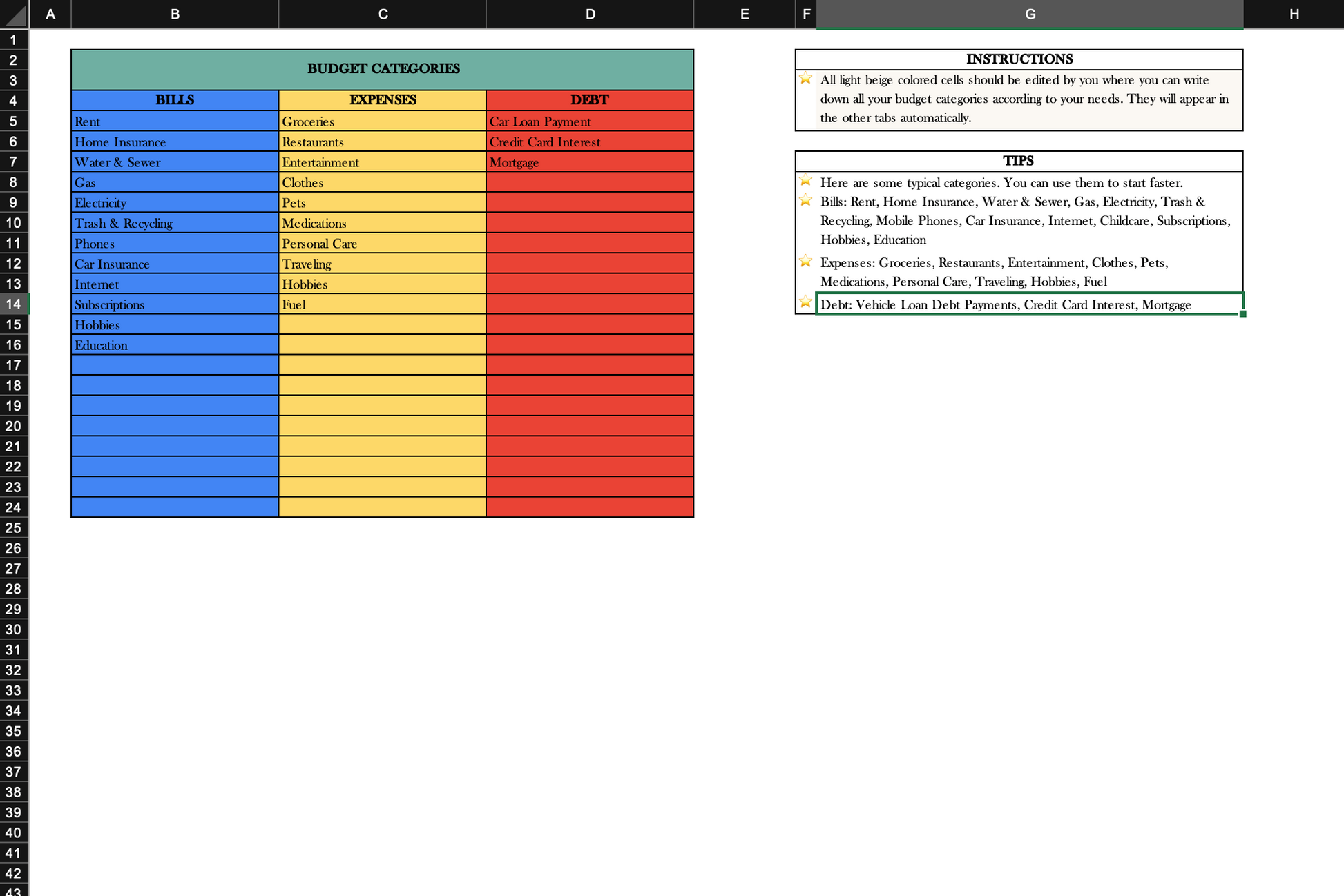Screen dimensions: 1344x896
Task: Select row 14 header
Action: [x=14, y=304]
